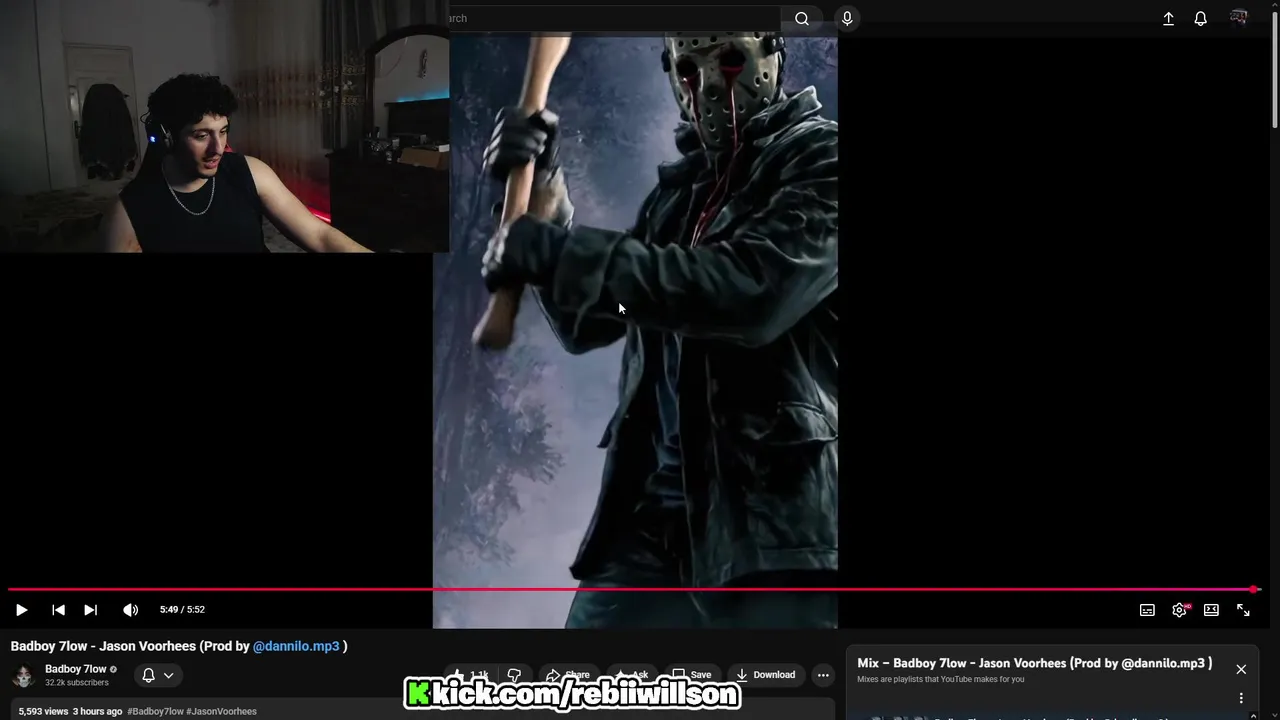Viewport: 1280px width, 720px height.
Task: Open more actions three-dot menu
Action: [823, 675]
